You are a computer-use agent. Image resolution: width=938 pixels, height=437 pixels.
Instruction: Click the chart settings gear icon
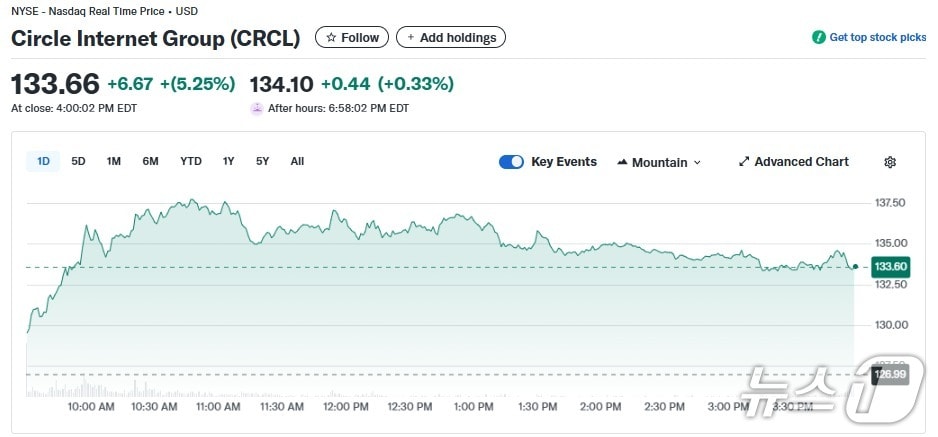pyautogui.click(x=890, y=162)
